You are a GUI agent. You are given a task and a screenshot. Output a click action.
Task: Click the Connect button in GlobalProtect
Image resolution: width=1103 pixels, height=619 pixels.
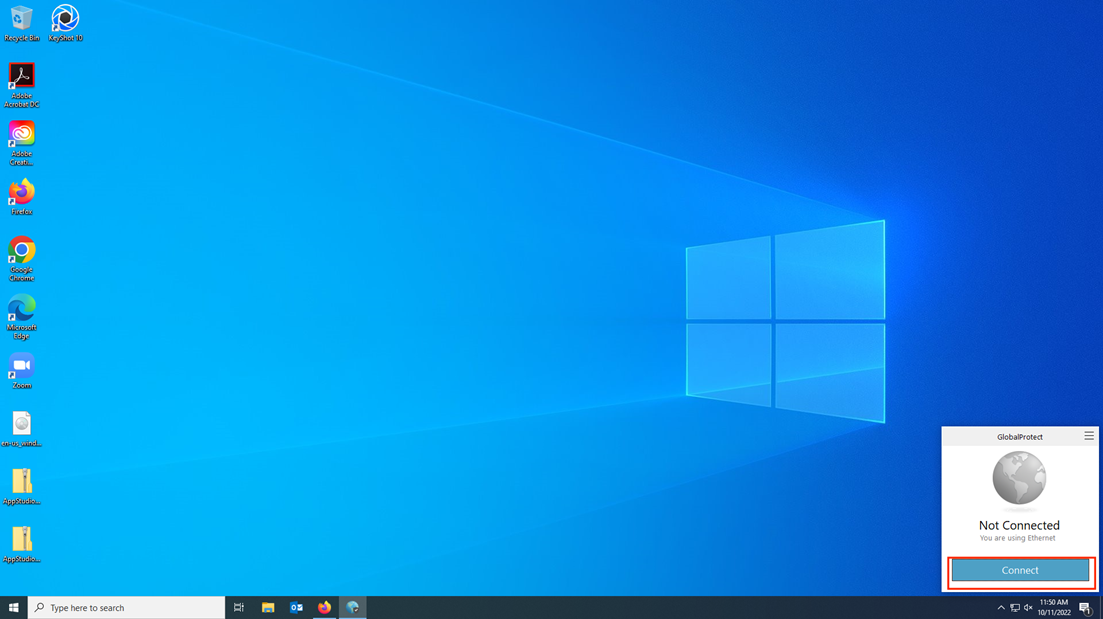[1020, 570]
